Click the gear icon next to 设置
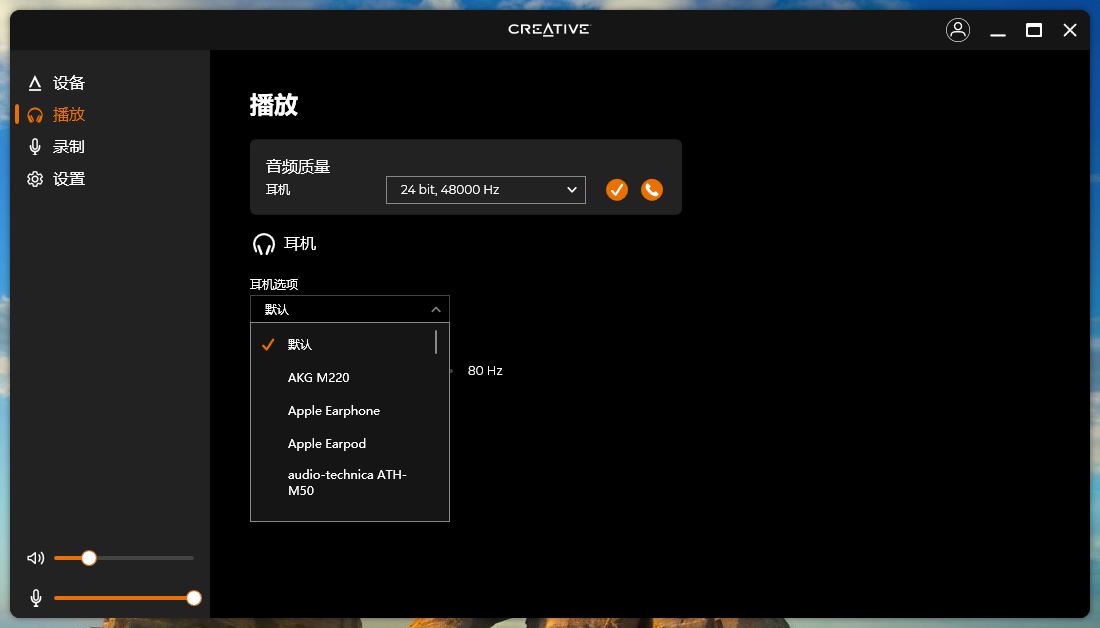1100x628 pixels. 34,180
